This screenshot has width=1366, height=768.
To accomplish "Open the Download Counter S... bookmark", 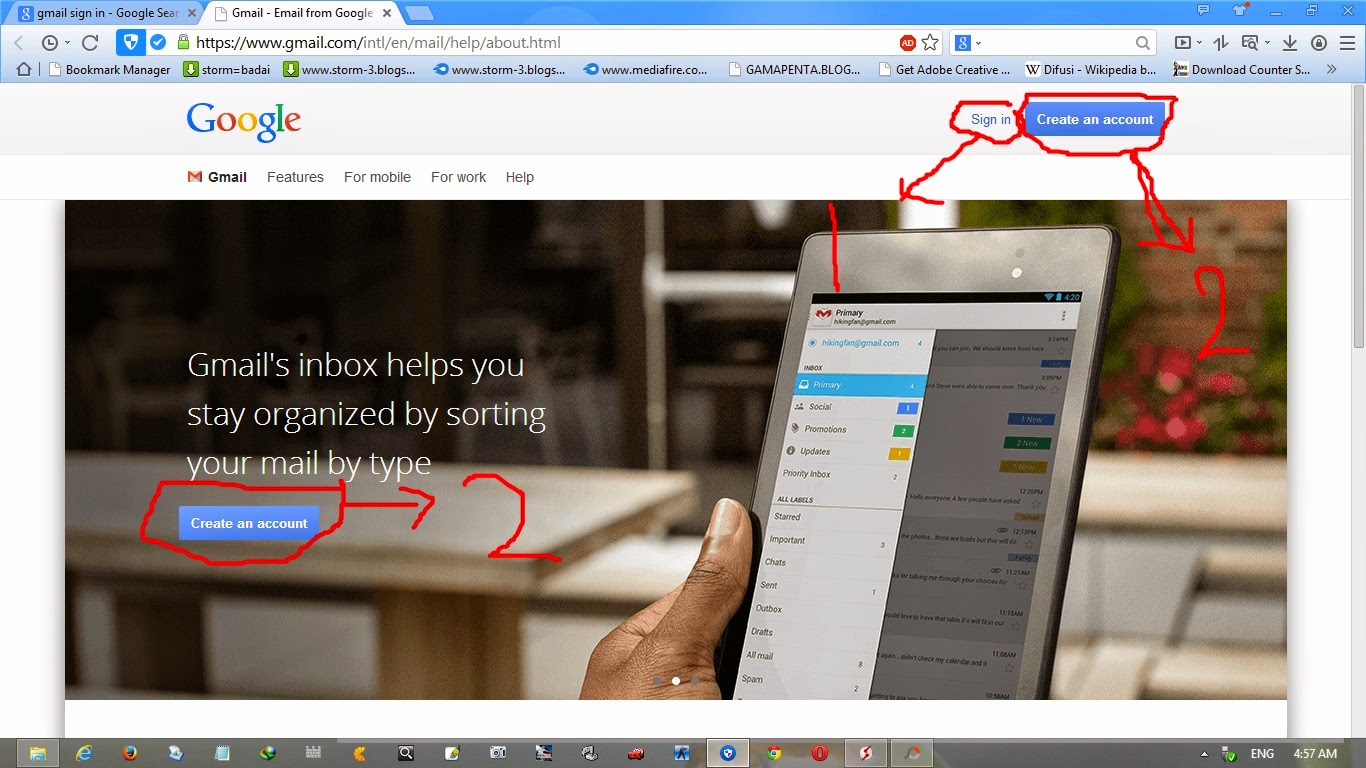I will [1242, 70].
